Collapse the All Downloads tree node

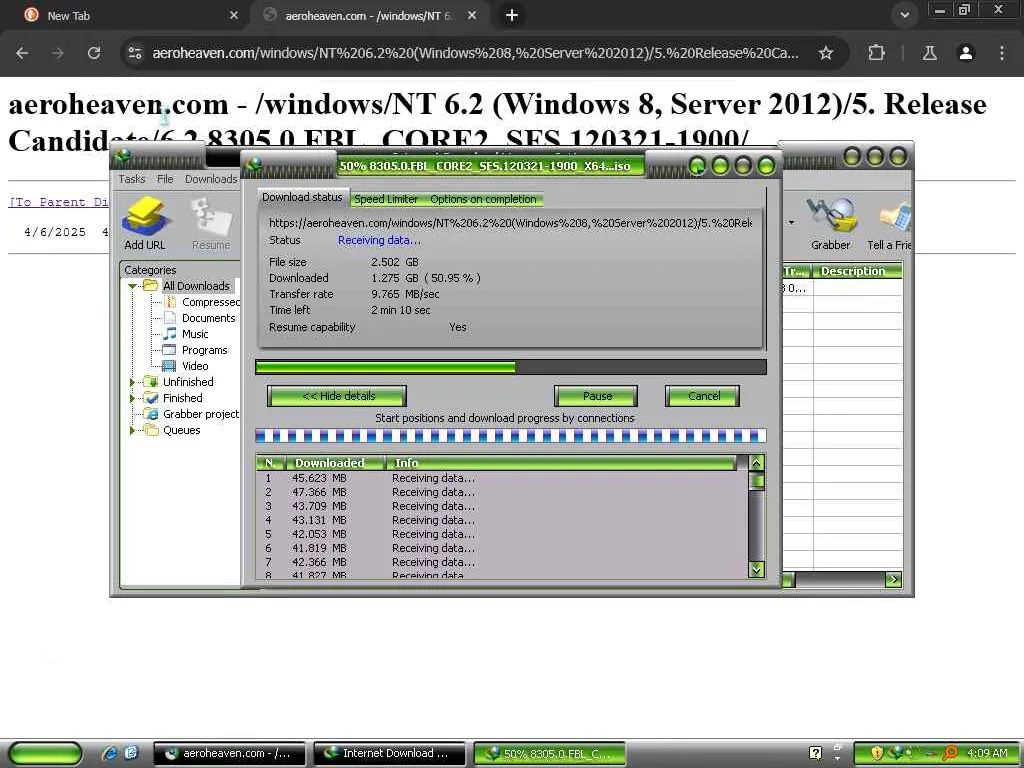(133, 286)
